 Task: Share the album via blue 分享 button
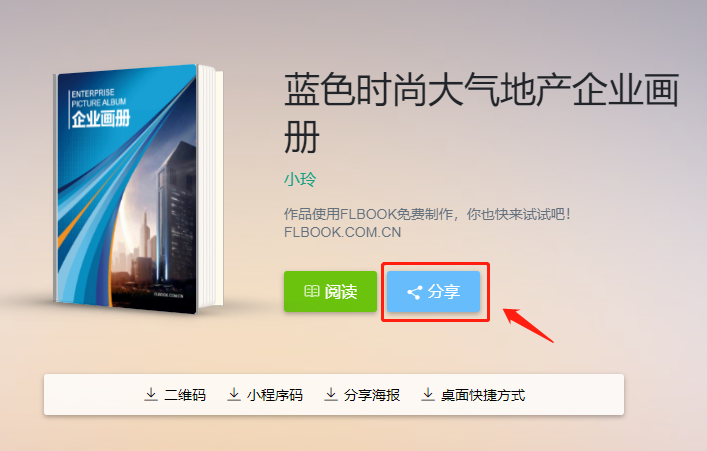click(433, 291)
